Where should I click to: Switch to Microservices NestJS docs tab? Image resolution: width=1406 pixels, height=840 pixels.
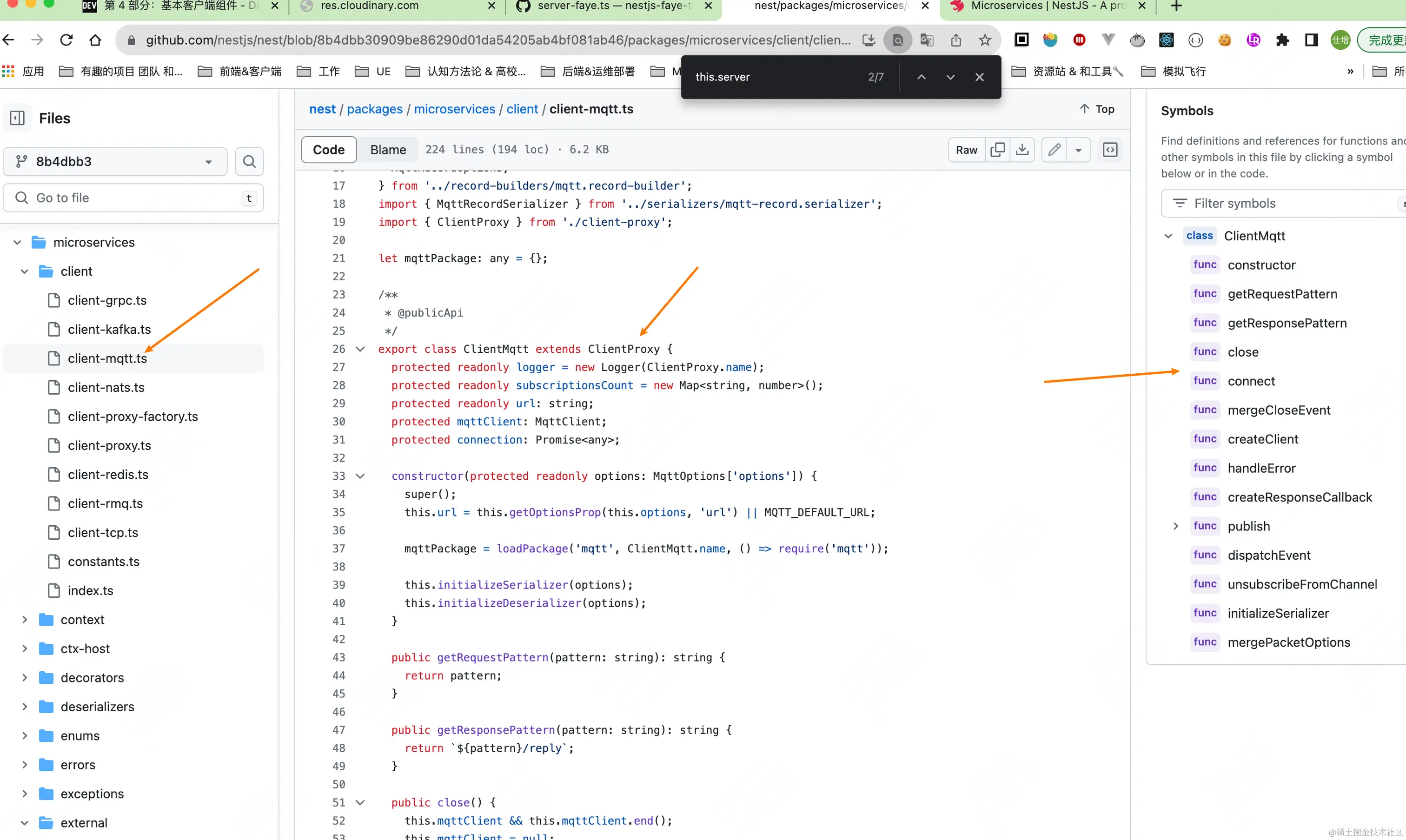coord(1047,6)
